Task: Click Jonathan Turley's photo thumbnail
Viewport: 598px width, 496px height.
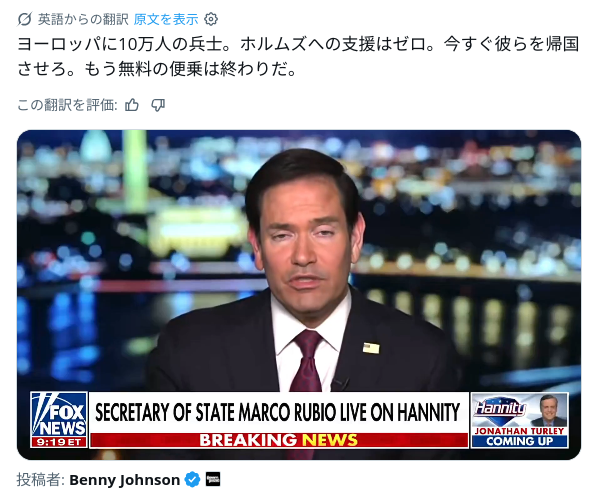Action: (548, 411)
